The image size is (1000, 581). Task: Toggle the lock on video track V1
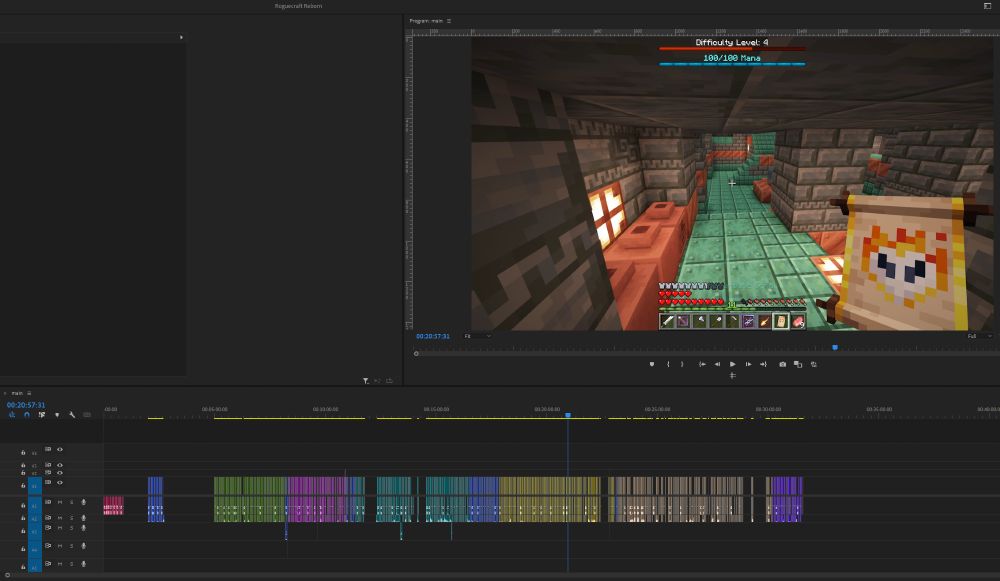[23, 486]
